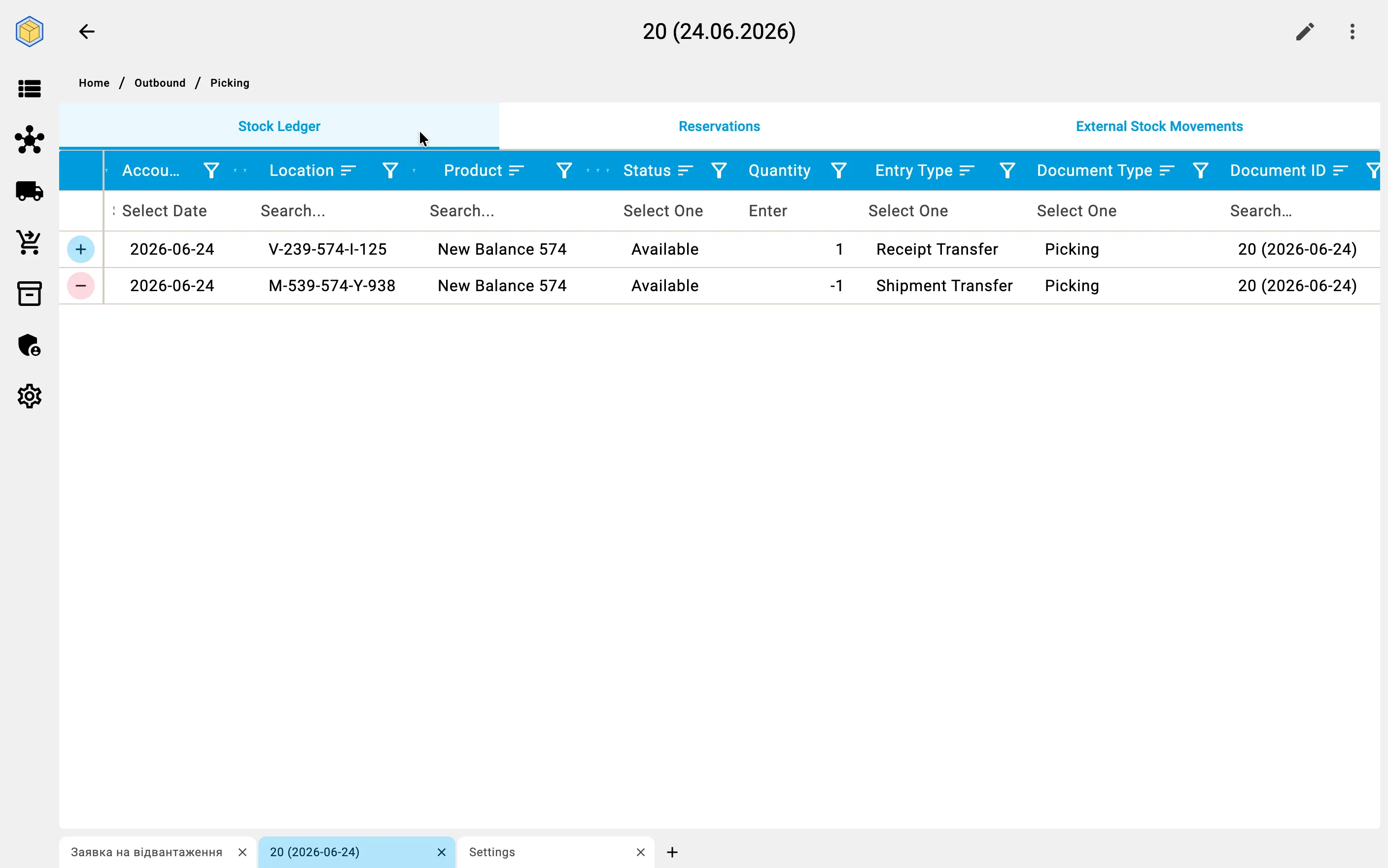Open the security shield sidebar icon
This screenshot has width=1388, height=868.
[x=29, y=345]
